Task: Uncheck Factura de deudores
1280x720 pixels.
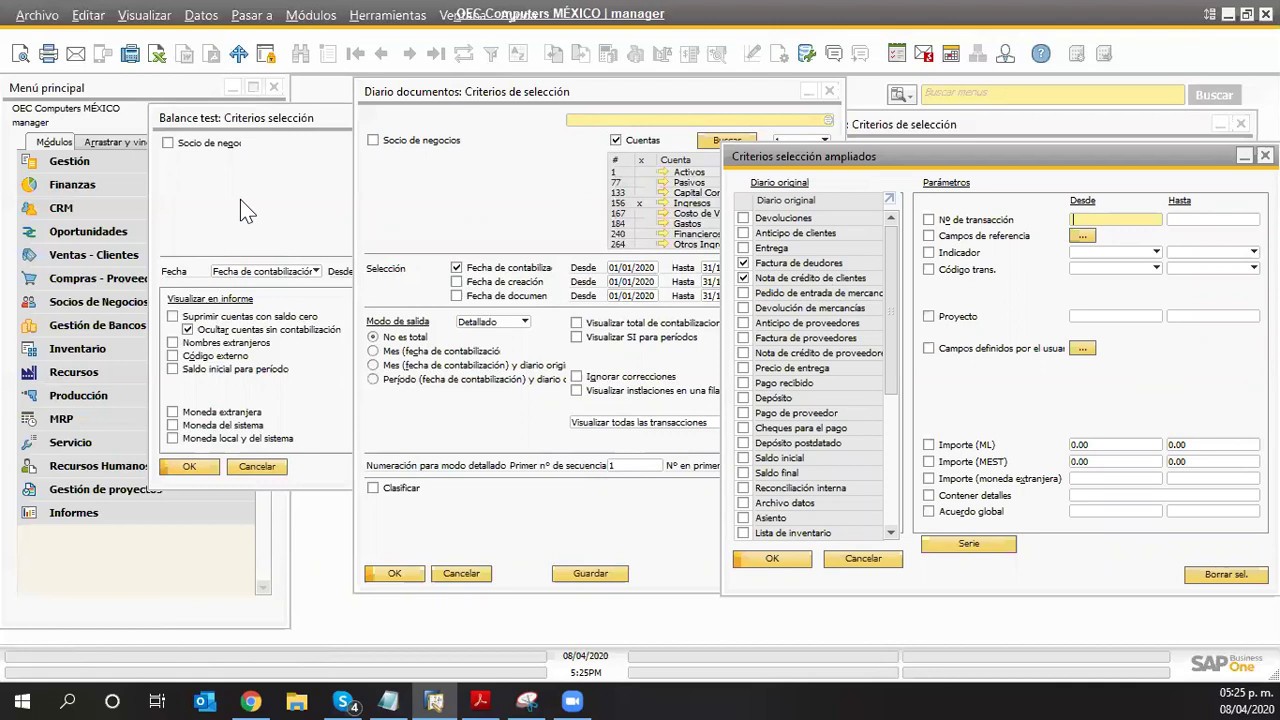Action: [743, 263]
